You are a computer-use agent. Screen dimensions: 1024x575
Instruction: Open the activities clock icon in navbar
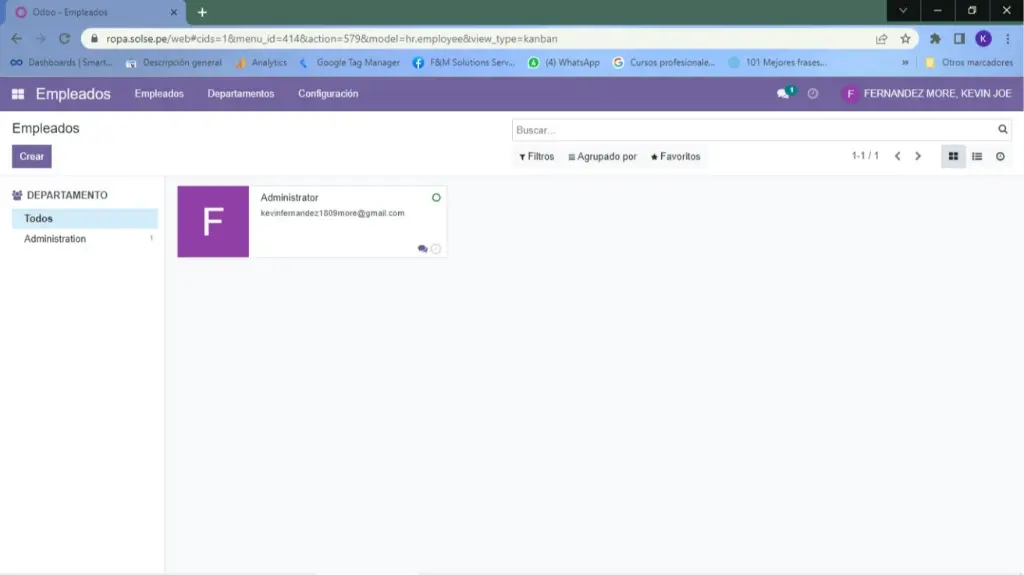[813, 94]
